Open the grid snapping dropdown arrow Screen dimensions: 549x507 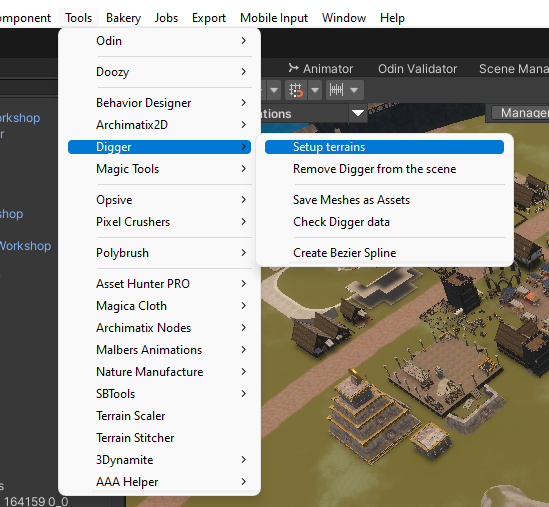[315, 90]
